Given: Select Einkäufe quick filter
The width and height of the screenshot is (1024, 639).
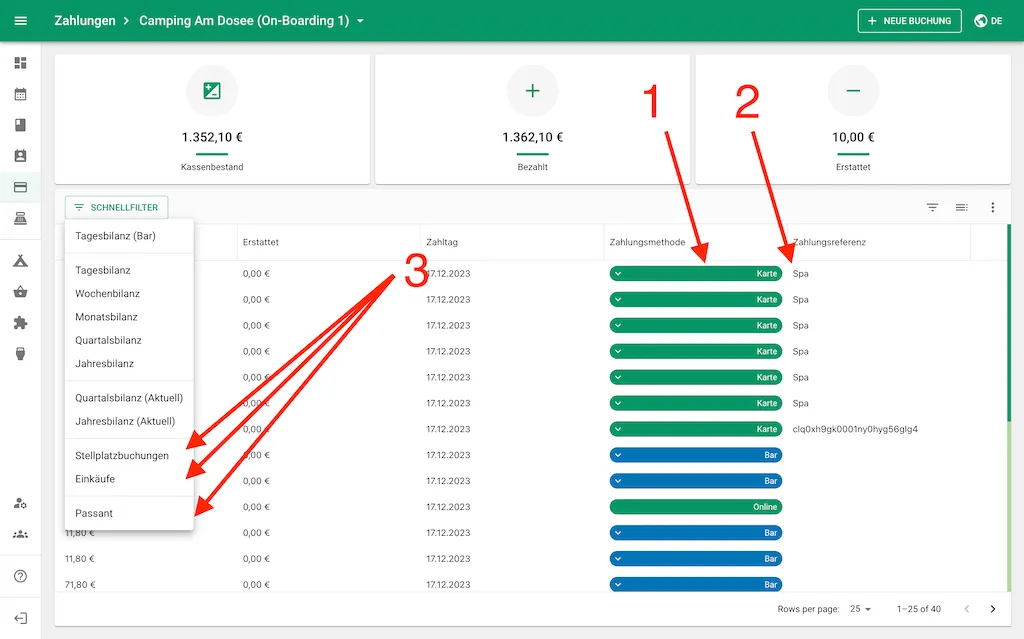Looking at the screenshot, I should [x=129, y=479].
